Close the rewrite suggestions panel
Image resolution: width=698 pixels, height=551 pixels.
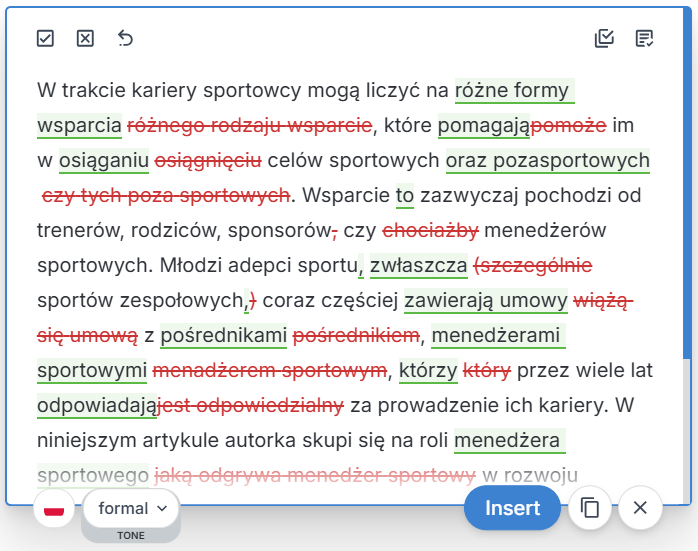coord(641,508)
